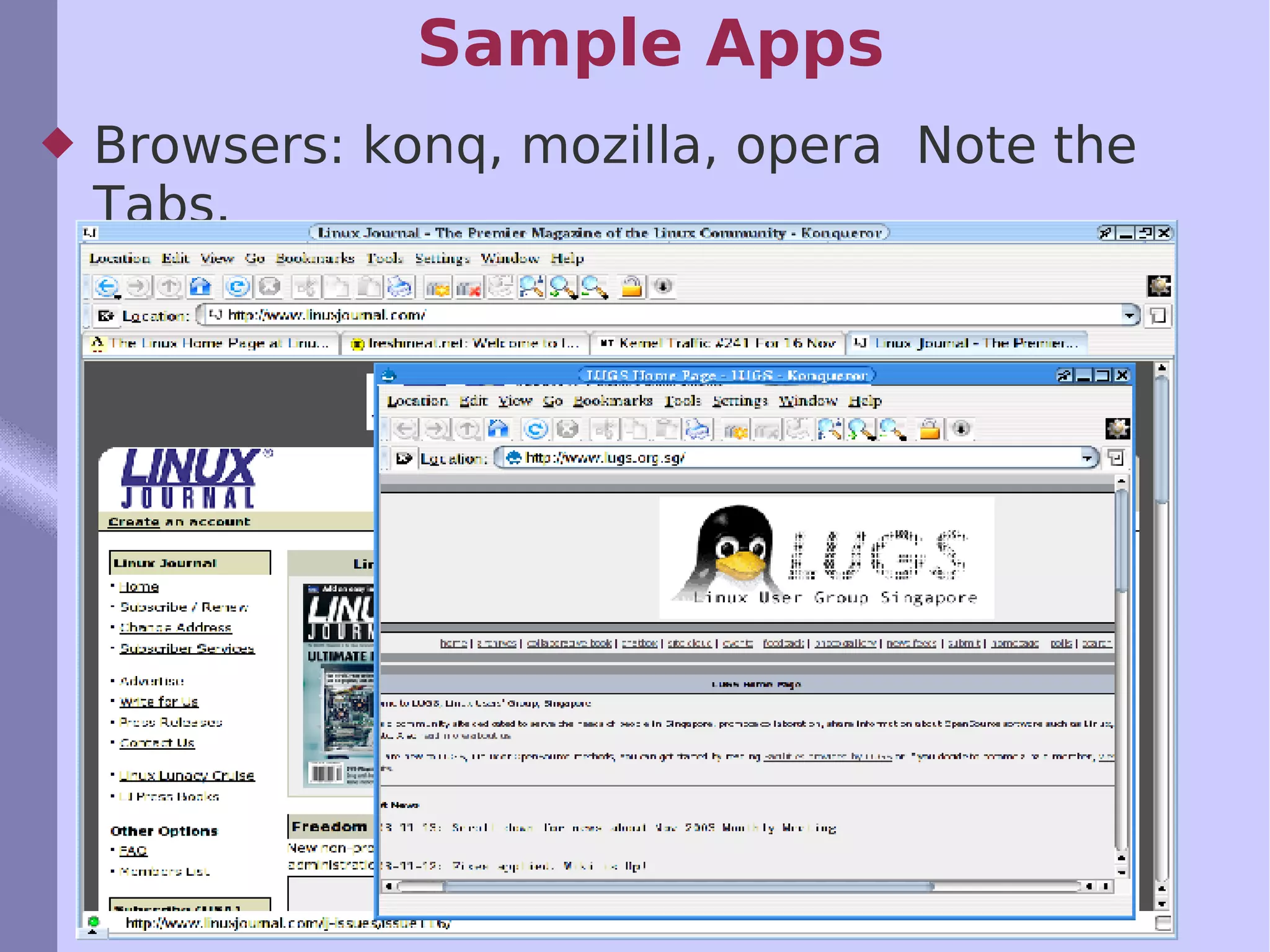Viewport: 1270px width, 952px height.
Task: Zoom in icon in Linux Journal window toolbar
Action: pyautogui.click(x=563, y=287)
